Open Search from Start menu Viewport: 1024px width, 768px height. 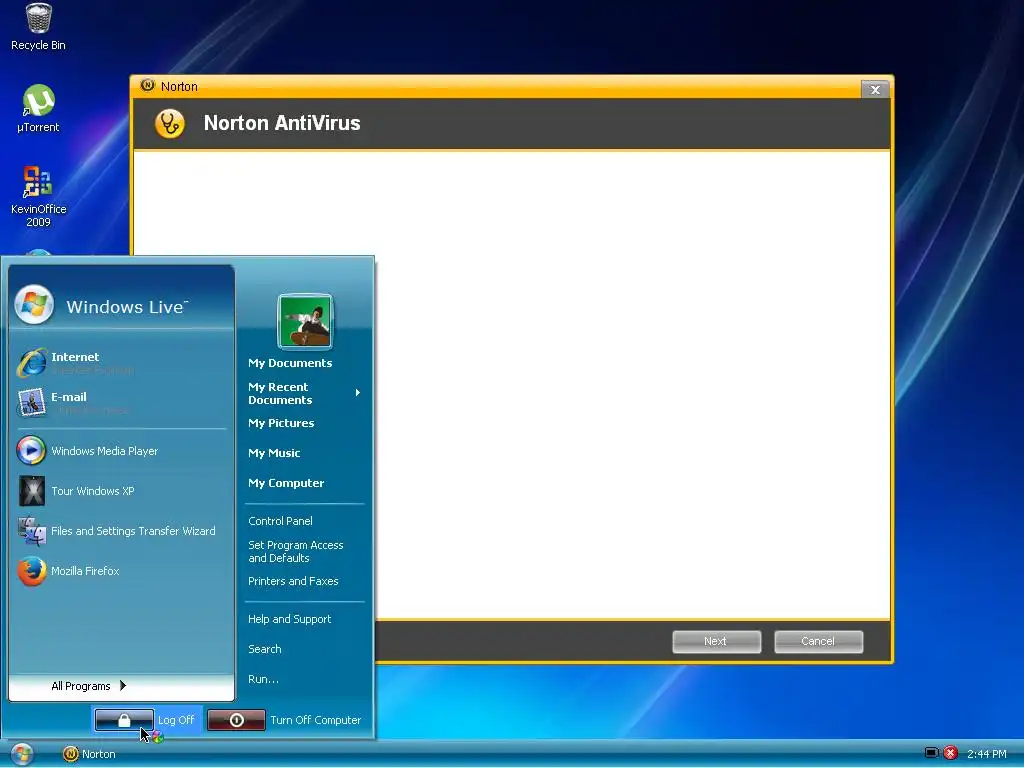click(264, 649)
